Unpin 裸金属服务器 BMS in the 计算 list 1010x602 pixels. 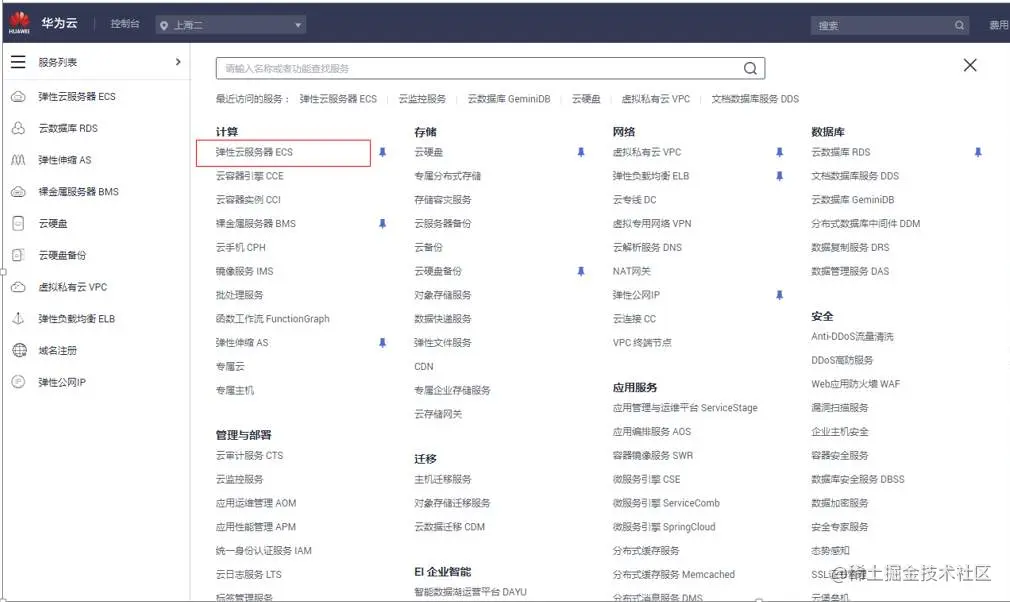[382, 223]
